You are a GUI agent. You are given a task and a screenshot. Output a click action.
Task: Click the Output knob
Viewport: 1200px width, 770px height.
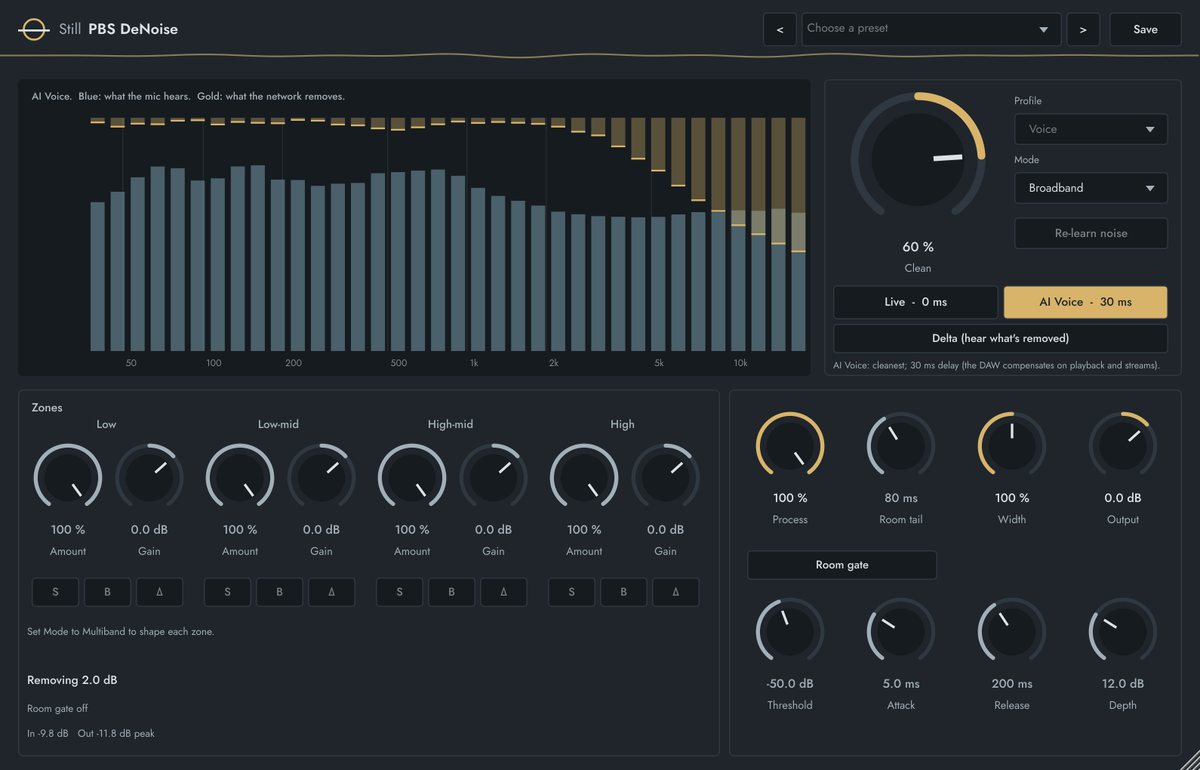tap(1122, 446)
